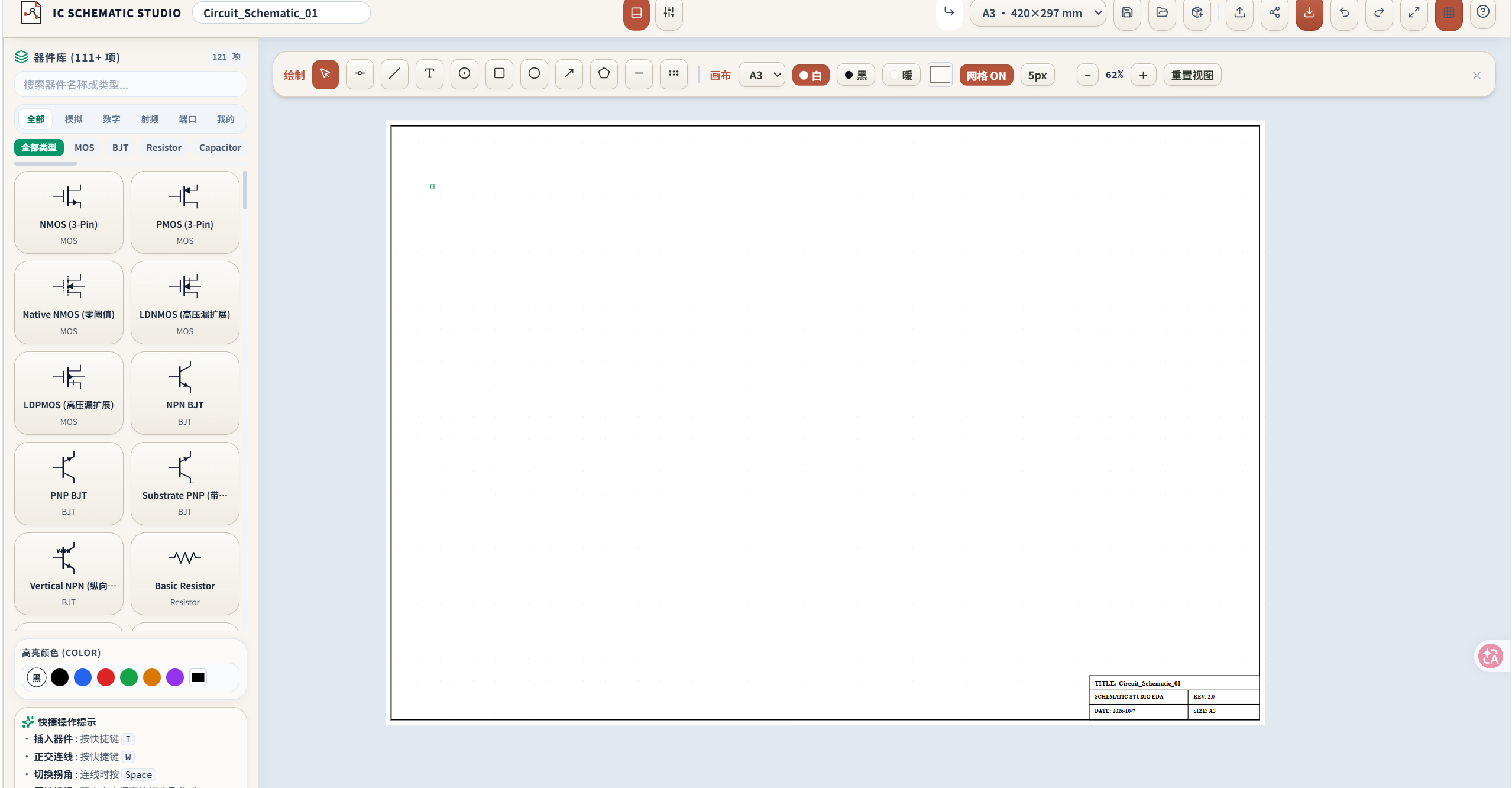The image size is (1512, 788).
Task: Select the arrow draw tool
Action: coord(569,74)
